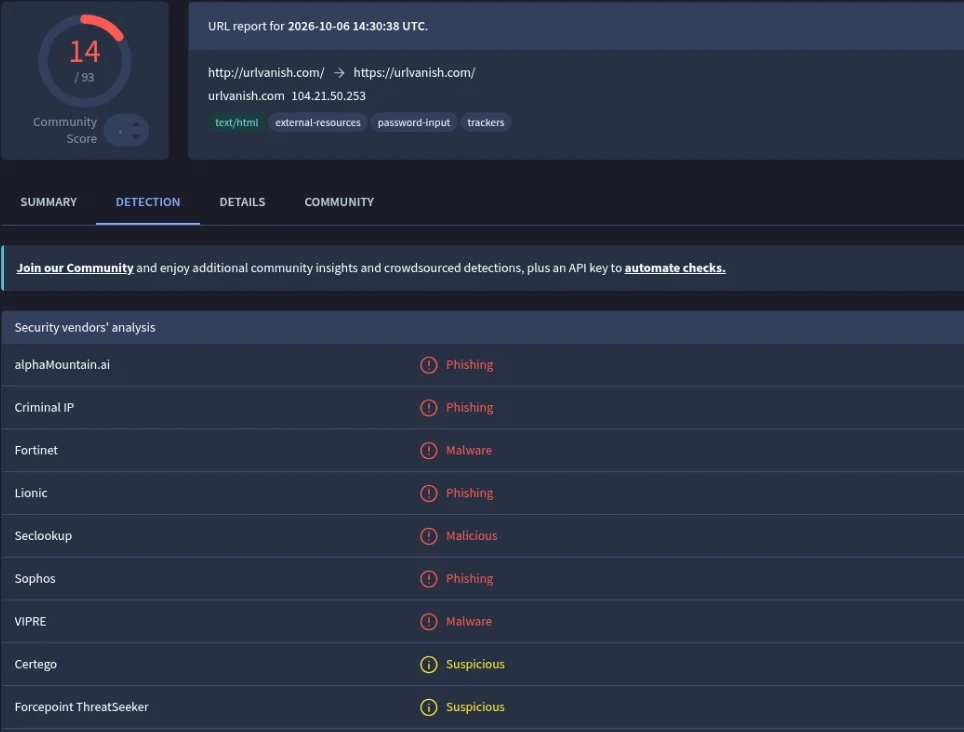Switch to the Detection tab
Screen dimensions: 964x732
148,202
